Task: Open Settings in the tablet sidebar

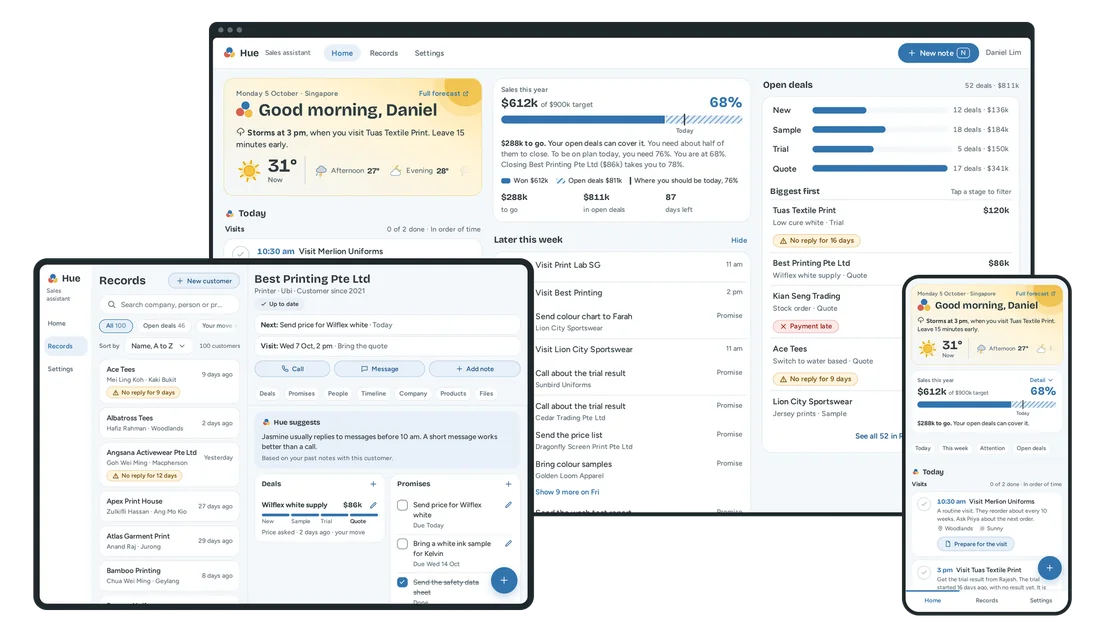Action: 60,369
